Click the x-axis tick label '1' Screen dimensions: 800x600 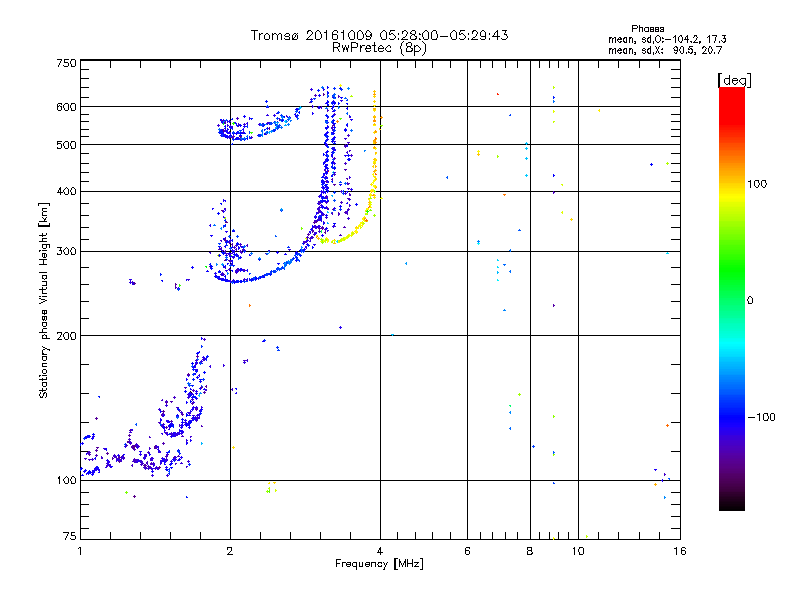(80, 551)
